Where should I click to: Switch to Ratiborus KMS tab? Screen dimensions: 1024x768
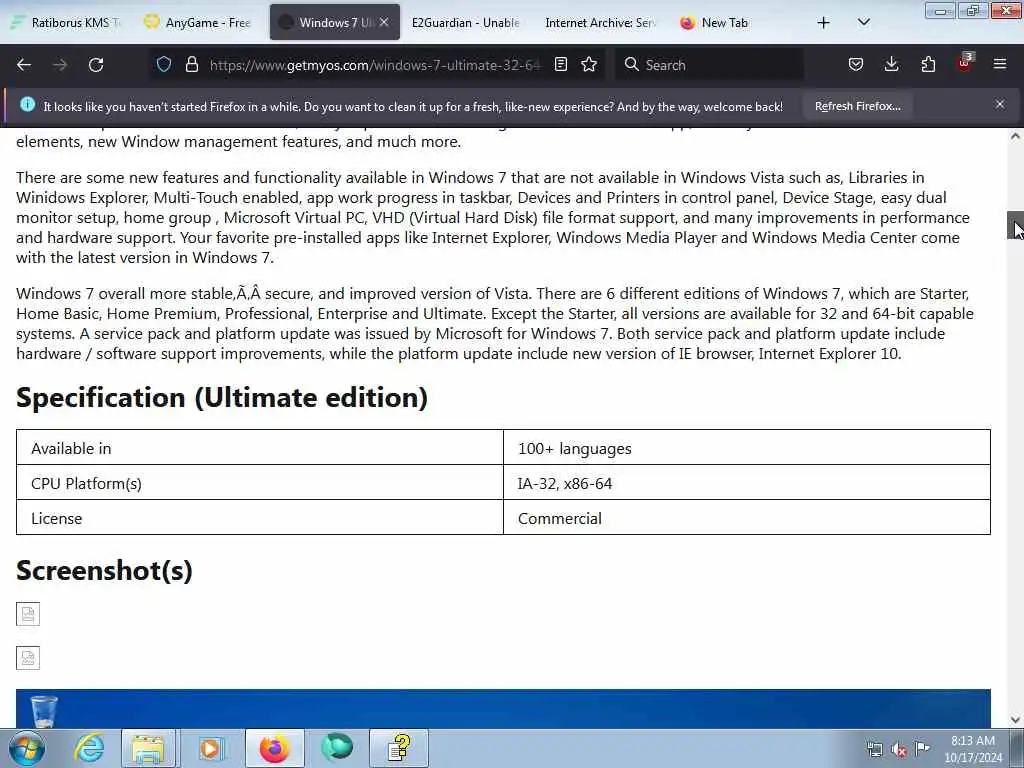coord(67,22)
